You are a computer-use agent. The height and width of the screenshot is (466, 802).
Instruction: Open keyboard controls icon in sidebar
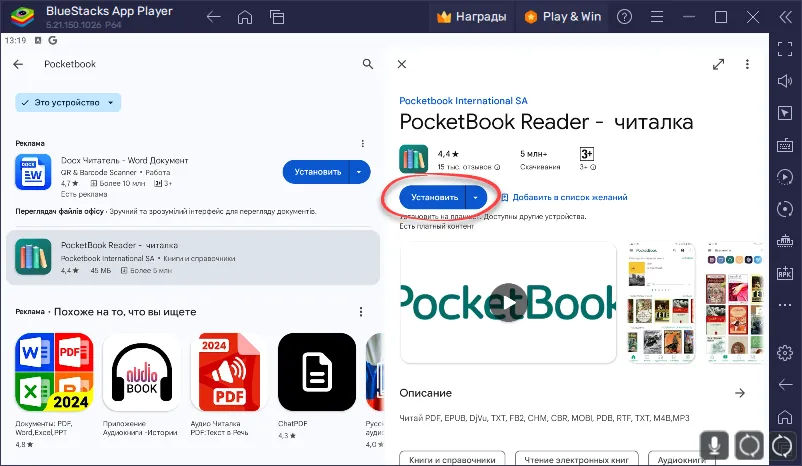785,145
